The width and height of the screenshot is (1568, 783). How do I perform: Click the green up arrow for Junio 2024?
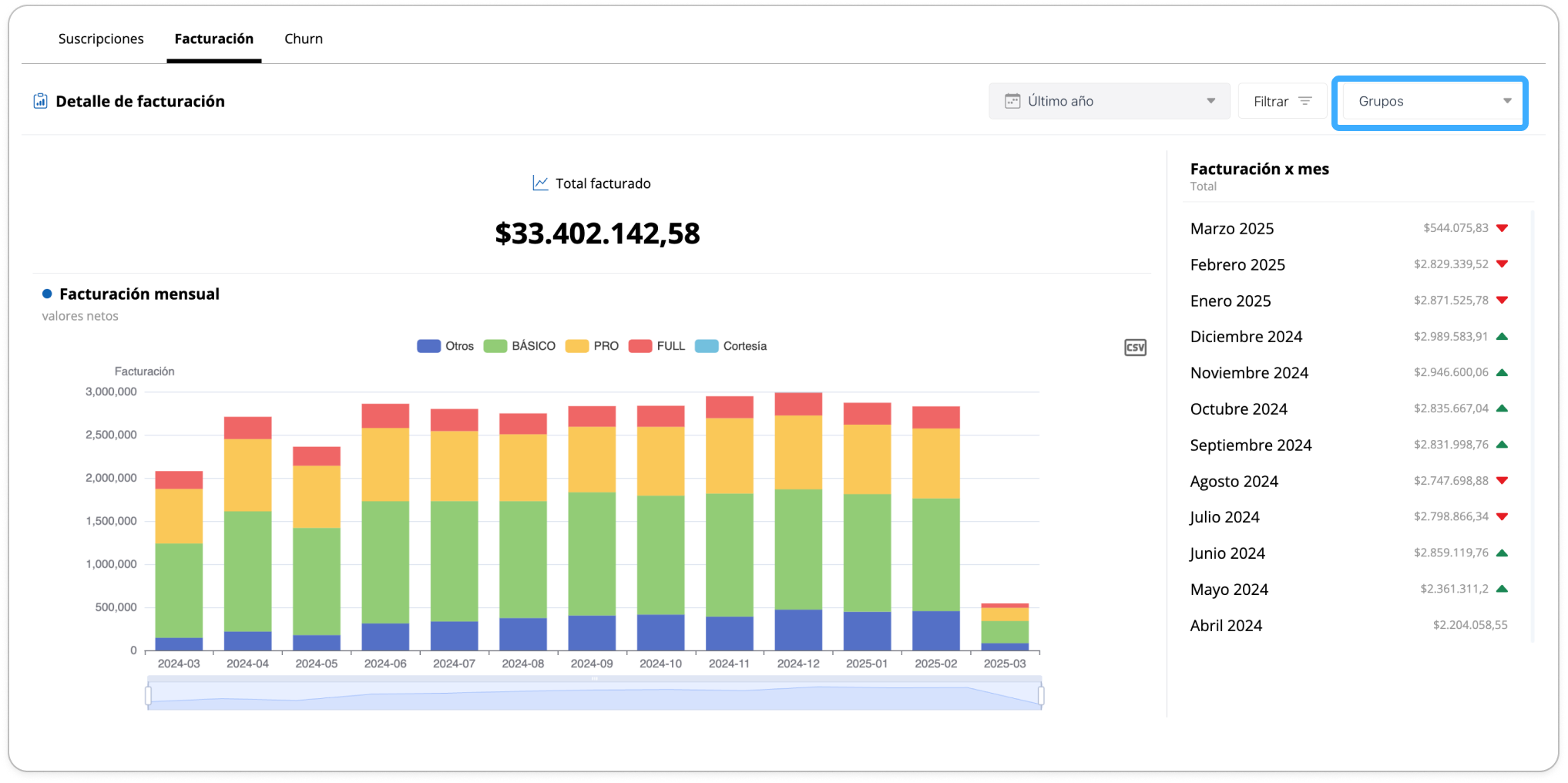1502,553
